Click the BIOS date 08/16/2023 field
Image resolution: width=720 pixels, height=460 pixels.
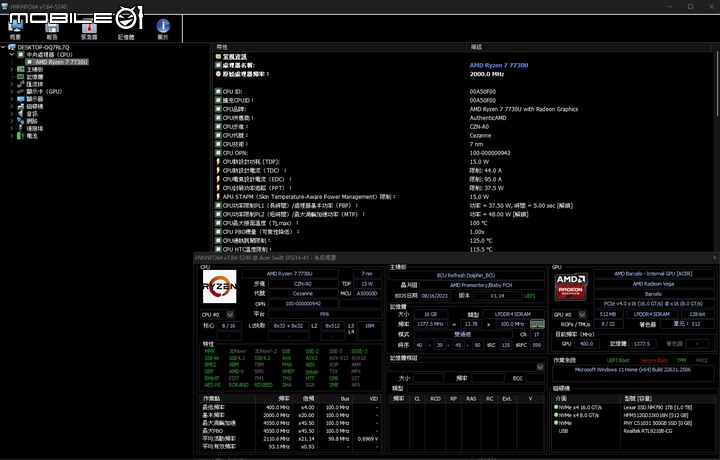click(x=434, y=296)
